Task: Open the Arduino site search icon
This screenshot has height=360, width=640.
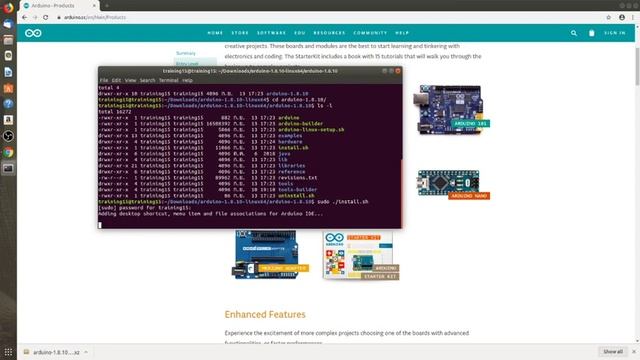Action: [x=574, y=33]
